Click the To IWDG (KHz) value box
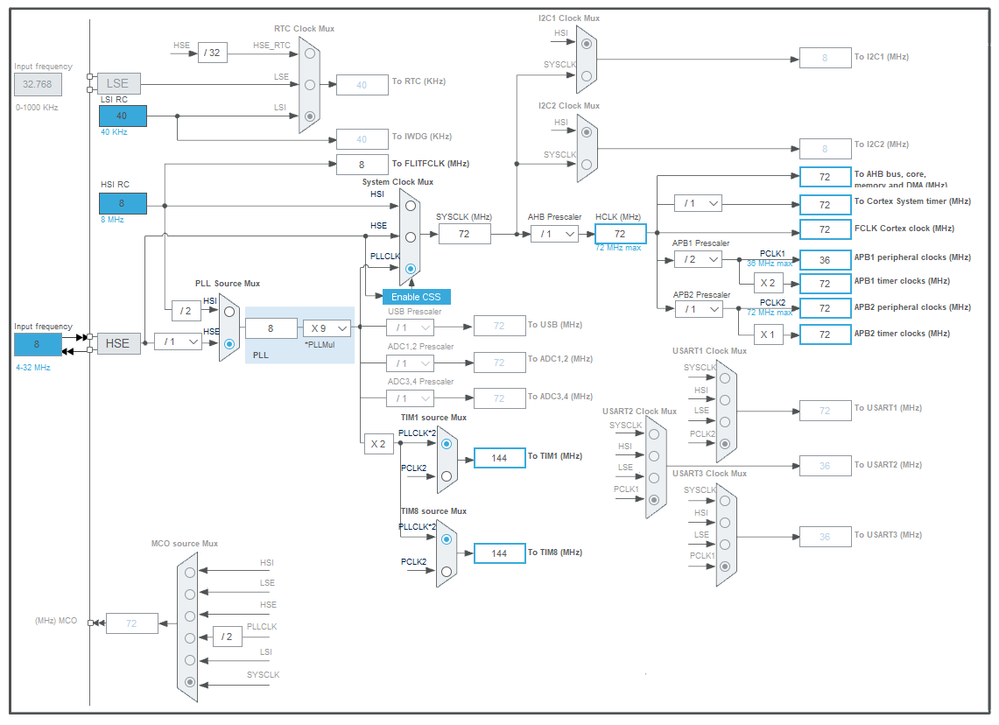The image size is (999, 725). tap(362, 140)
